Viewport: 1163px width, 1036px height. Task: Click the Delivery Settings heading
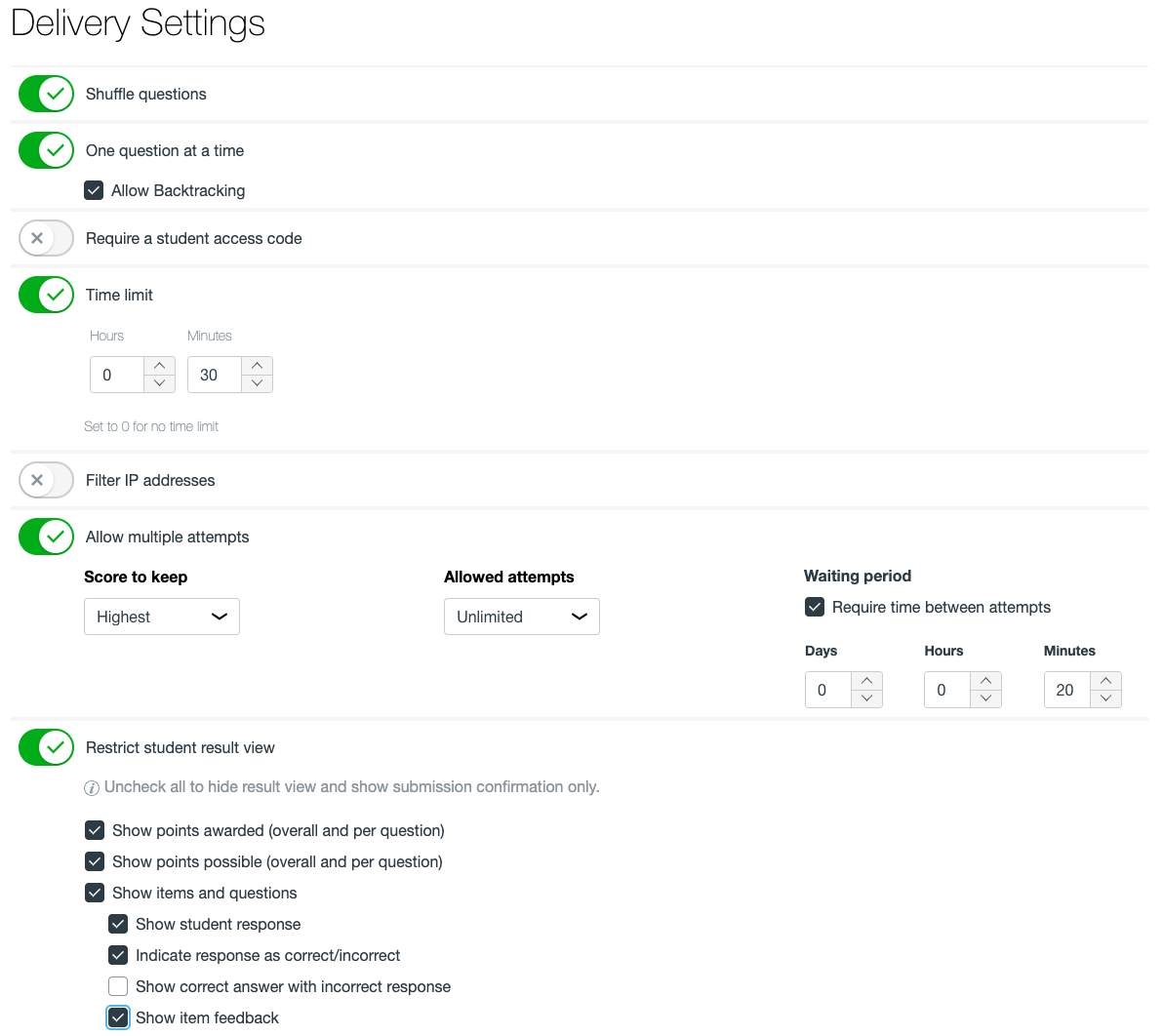138,23
